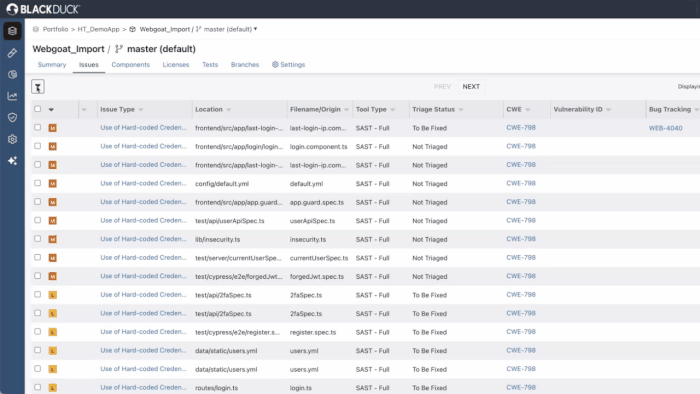Click the PREV page button
Image resolution: width=700 pixels, height=394 pixels.
[x=442, y=87]
